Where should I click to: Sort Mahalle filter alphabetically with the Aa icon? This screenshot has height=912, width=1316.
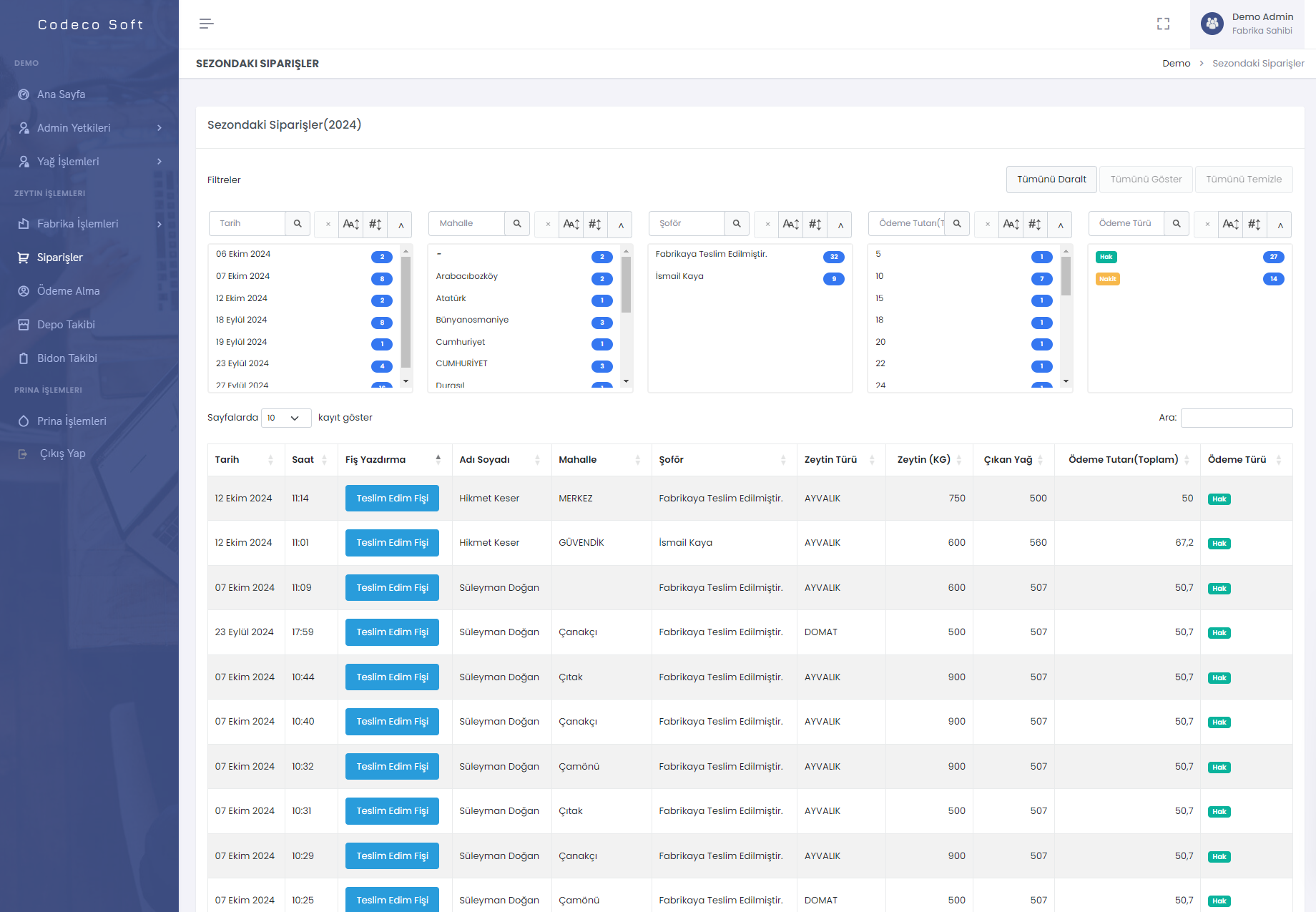tap(571, 224)
